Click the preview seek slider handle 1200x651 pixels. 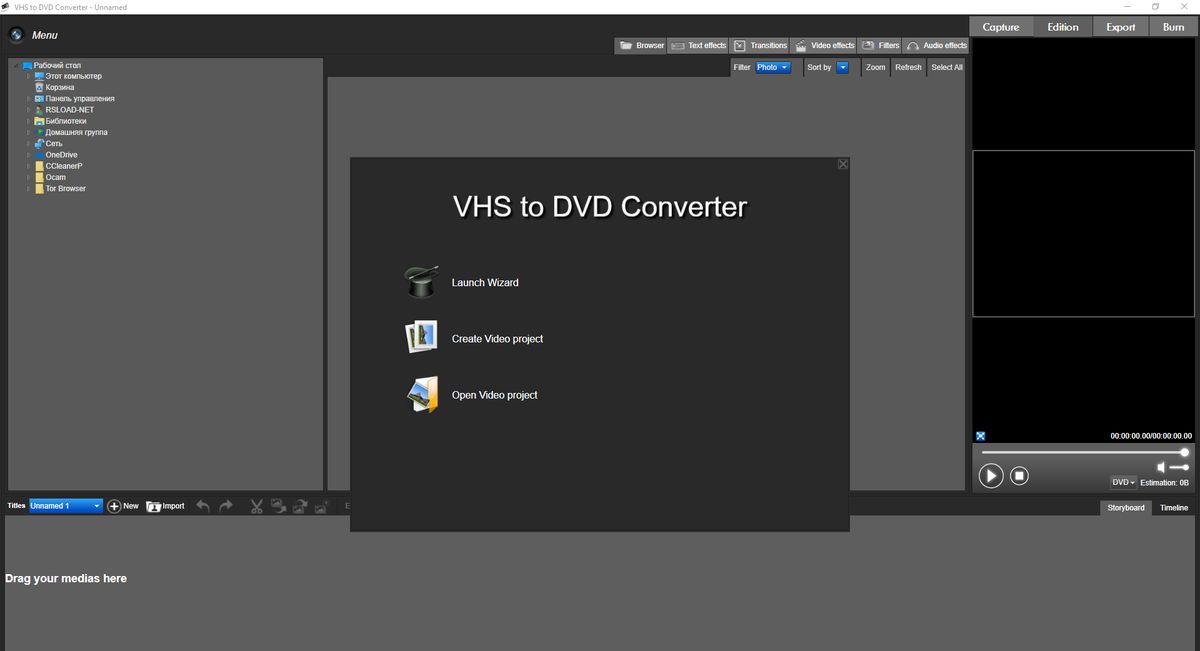pos(1185,452)
